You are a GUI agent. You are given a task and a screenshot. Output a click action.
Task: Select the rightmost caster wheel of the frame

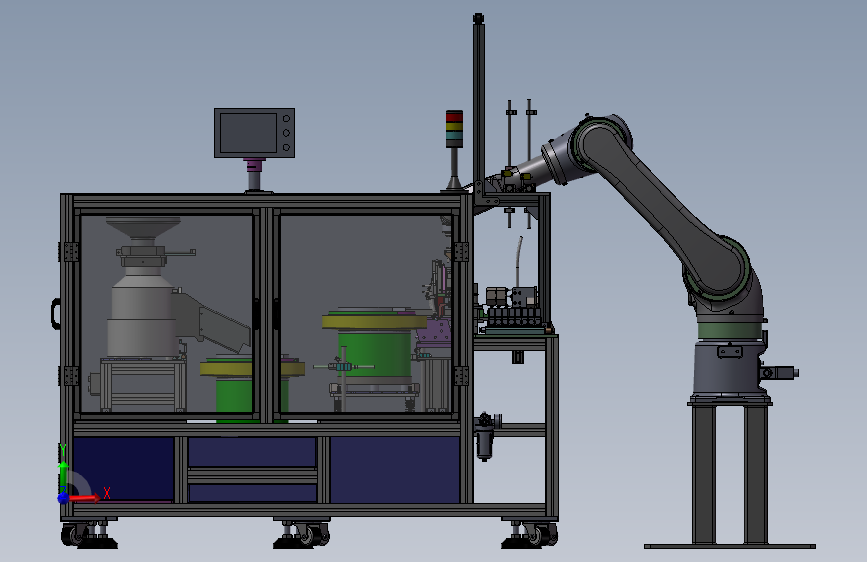(x=542, y=535)
